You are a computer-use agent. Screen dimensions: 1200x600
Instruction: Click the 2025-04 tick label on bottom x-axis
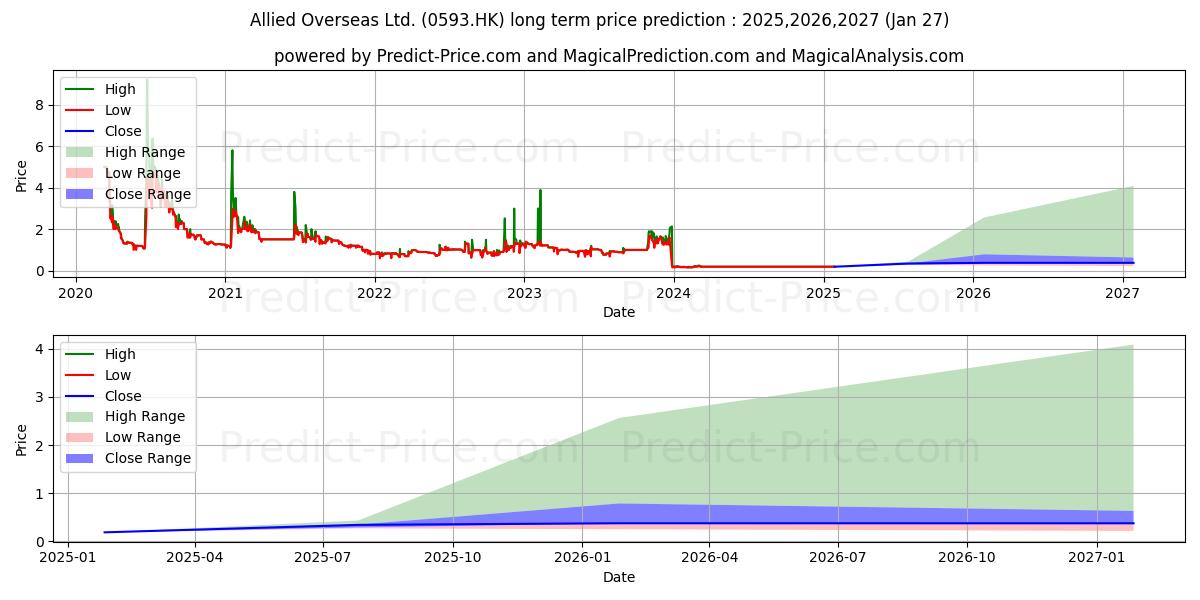point(195,558)
